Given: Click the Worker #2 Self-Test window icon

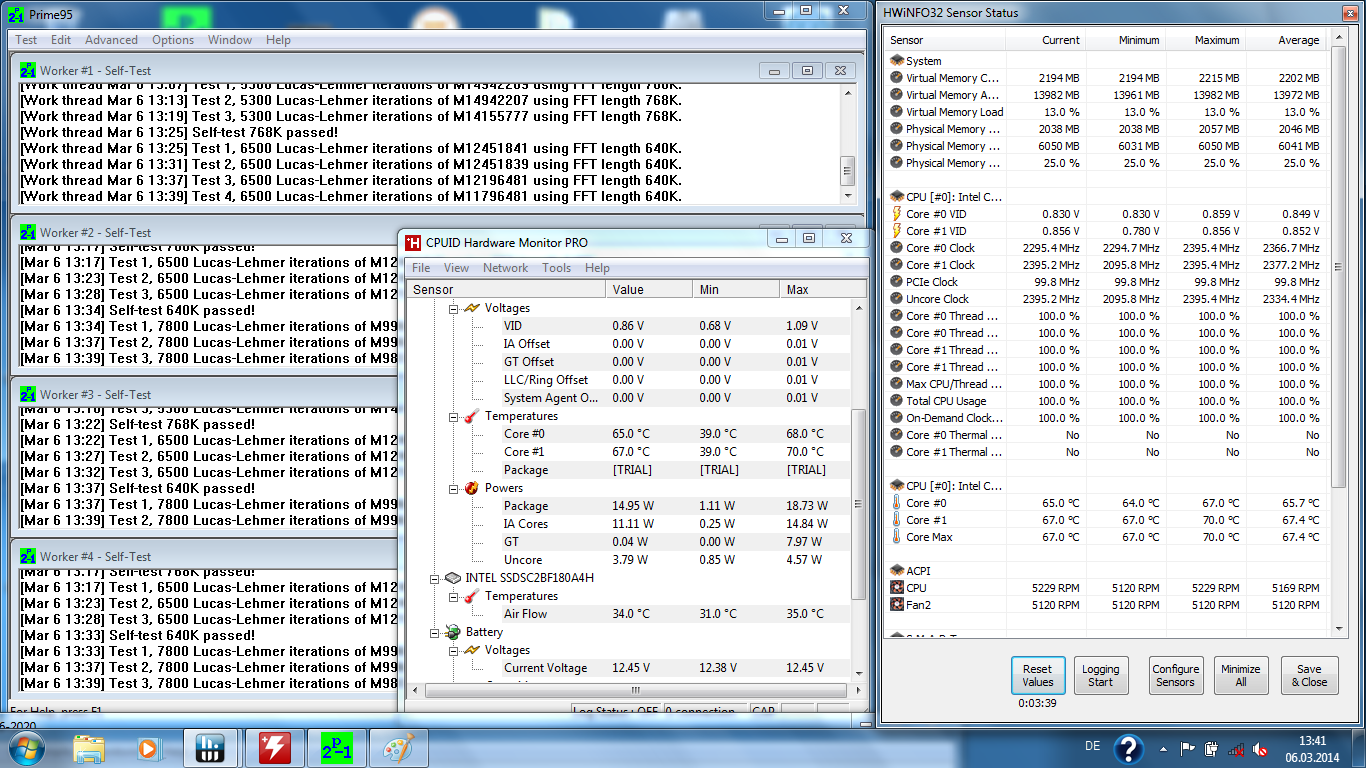Looking at the screenshot, I should click(x=28, y=232).
